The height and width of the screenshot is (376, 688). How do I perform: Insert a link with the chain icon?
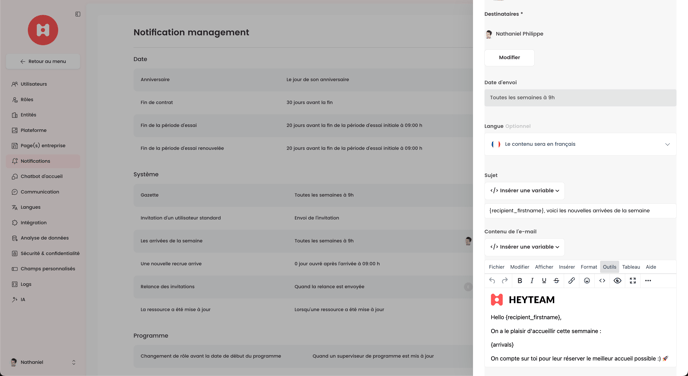[571, 281]
